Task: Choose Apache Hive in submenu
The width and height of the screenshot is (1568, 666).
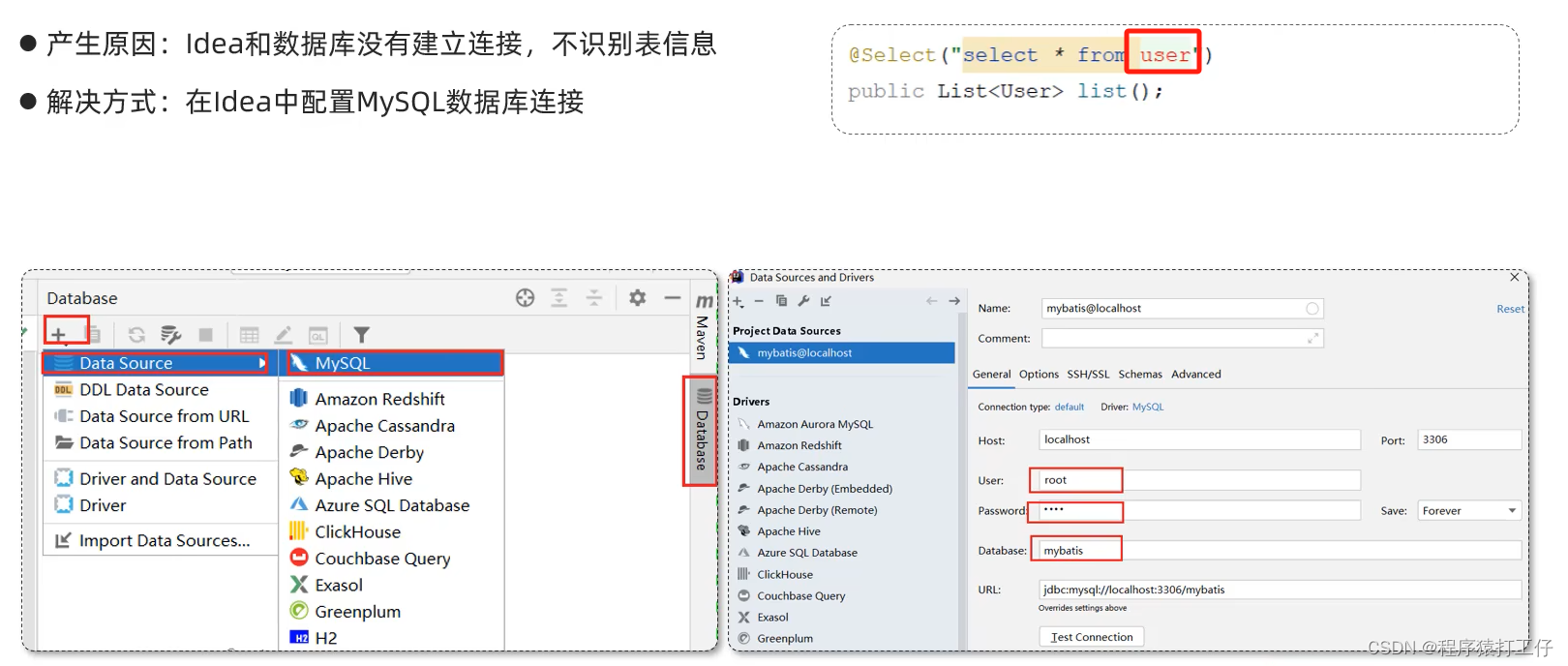Action: click(x=393, y=478)
